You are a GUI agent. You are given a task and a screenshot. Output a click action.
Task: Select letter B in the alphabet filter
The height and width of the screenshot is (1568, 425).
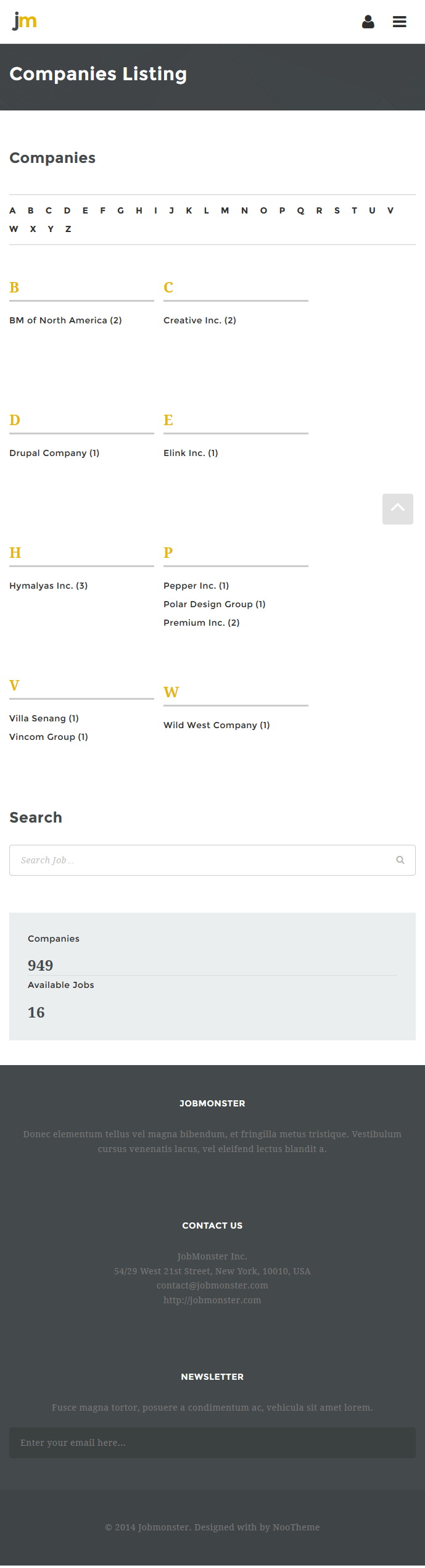(31, 210)
